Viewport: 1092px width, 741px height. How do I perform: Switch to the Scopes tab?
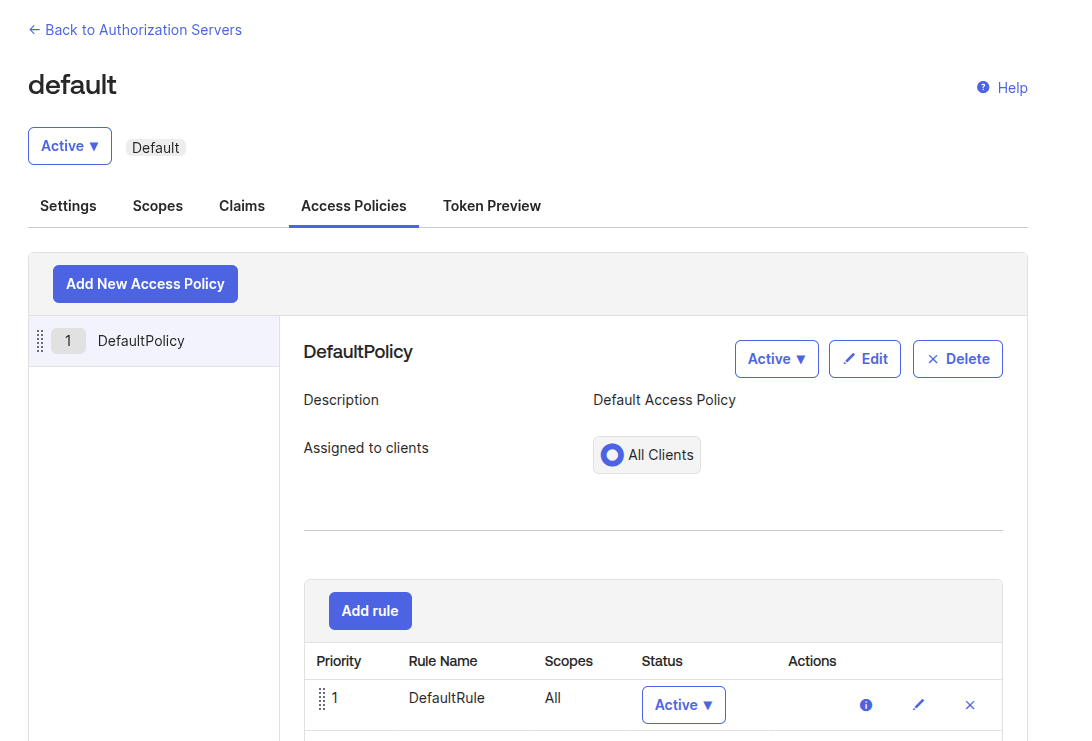point(158,206)
